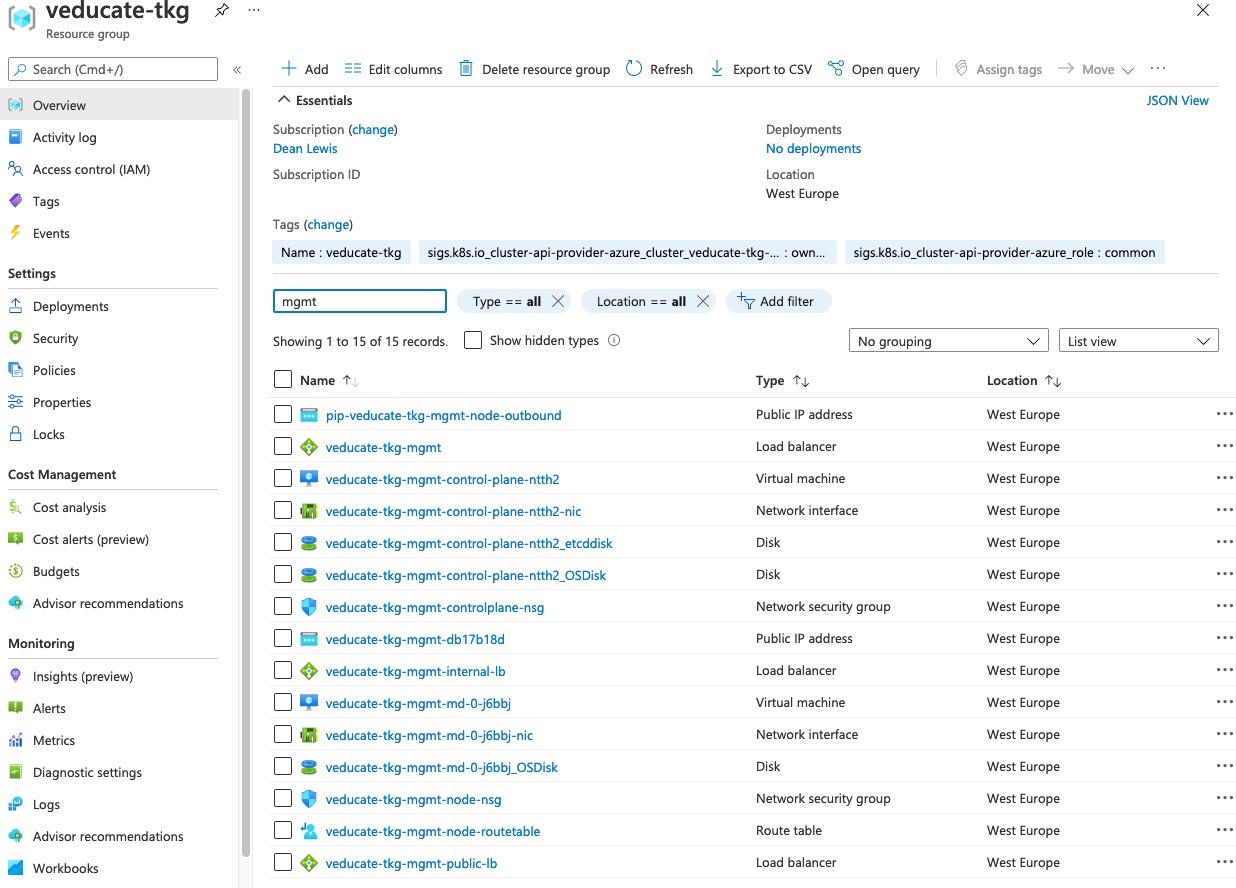Open Cost analysis in sidebar
This screenshot has width=1236, height=888.
click(69, 507)
